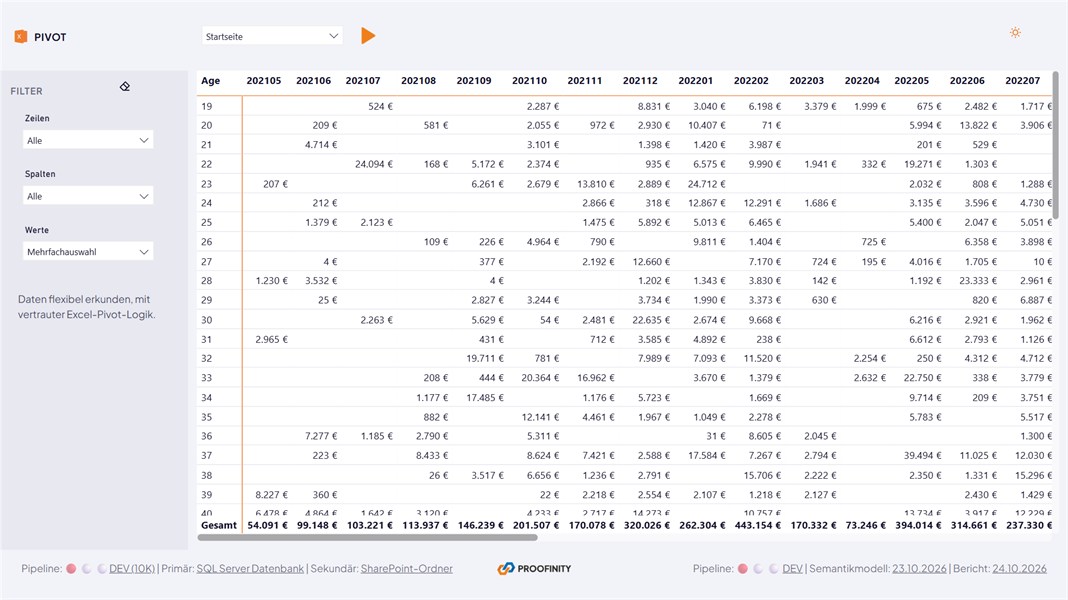Open the DEV link next to Semantikmodell

pyautogui.click(x=792, y=569)
